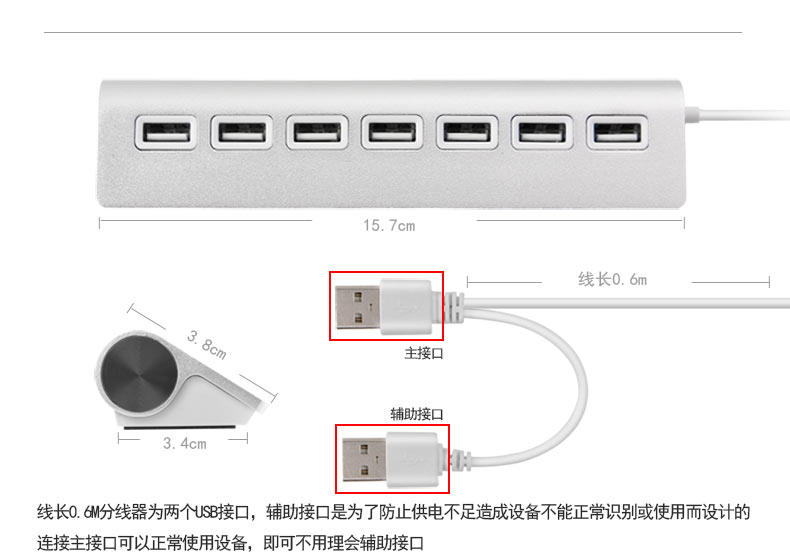Click the main USB plug in the red box

point(386,306)
